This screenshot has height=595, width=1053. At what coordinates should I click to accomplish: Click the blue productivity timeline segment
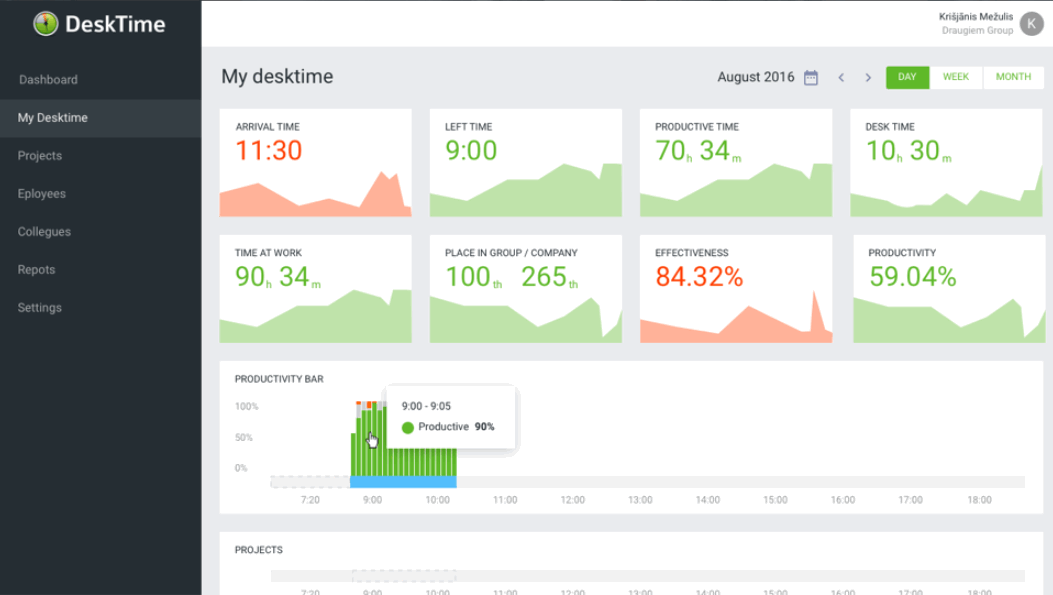coord(403,482)
